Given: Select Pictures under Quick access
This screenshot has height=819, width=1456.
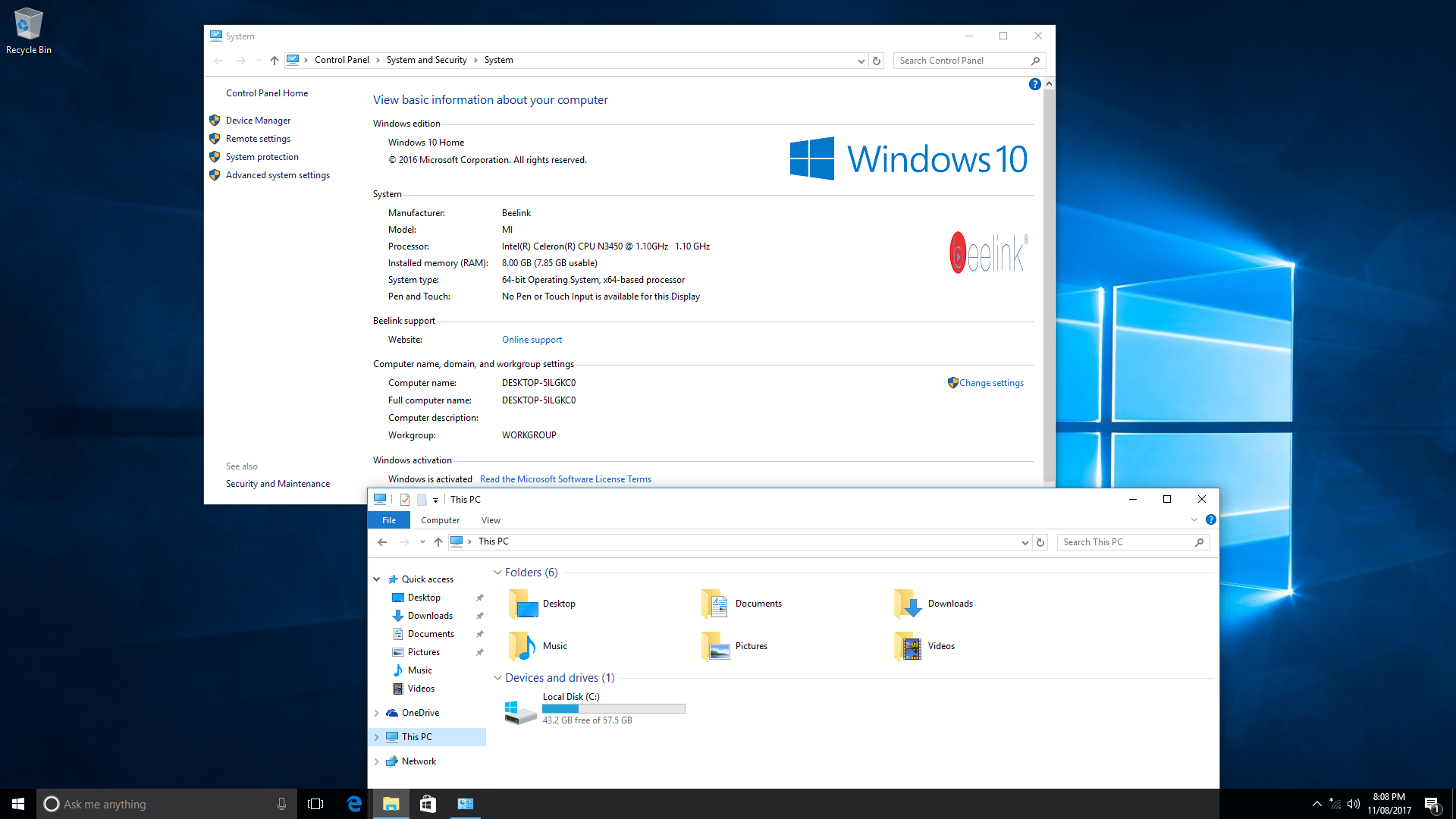Looking at the screenshot, I should pos(423,652).
